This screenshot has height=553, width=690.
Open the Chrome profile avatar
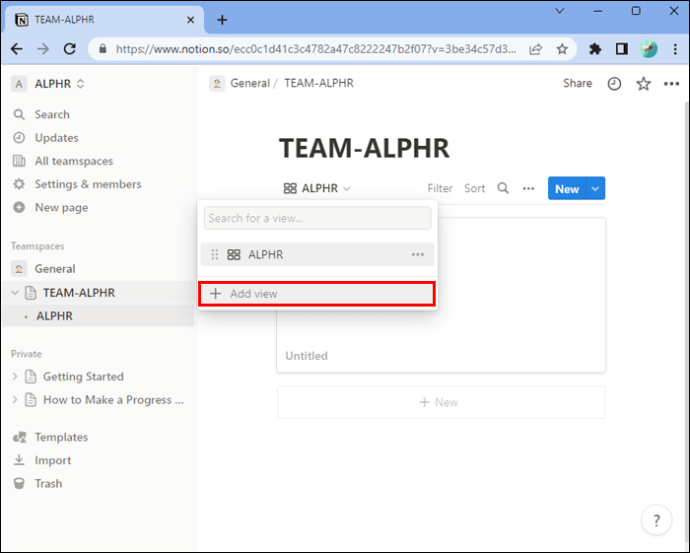[649, 49]
